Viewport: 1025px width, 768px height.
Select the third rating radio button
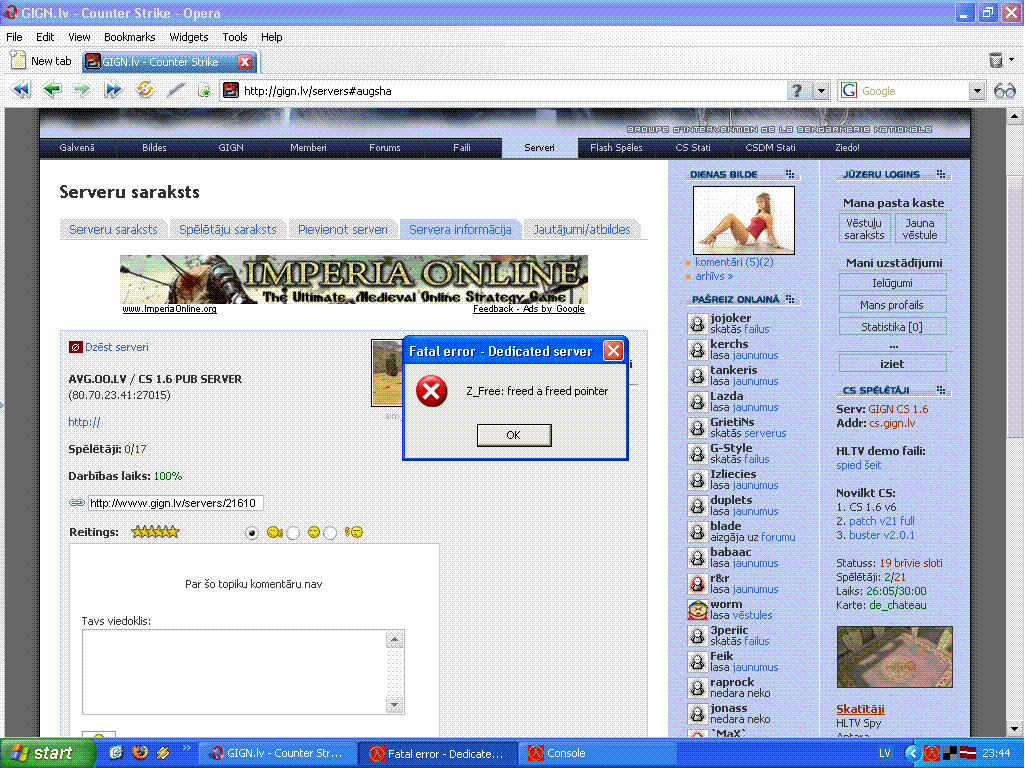click(x=331, y=533)
